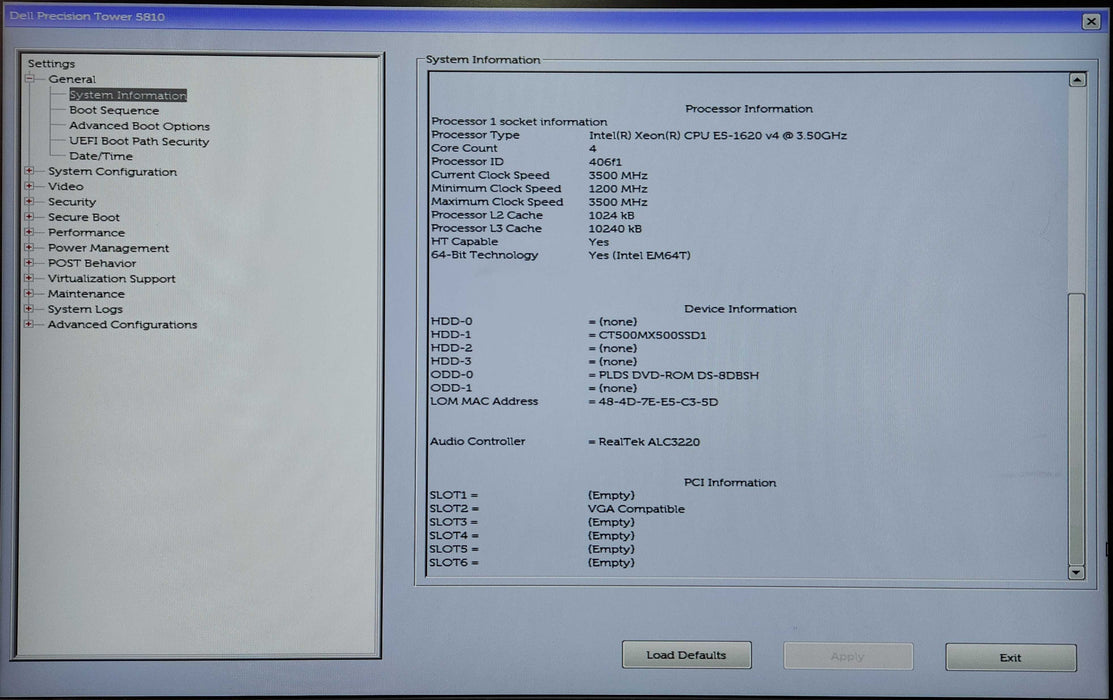The height and width of the screenshot is (700, 1113).
Task: Click the Apply button
Action: coord(848,656)
